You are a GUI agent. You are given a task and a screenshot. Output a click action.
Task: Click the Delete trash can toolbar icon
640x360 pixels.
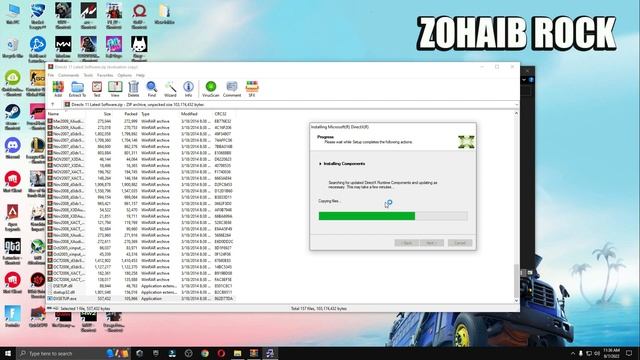tap(133, 89)
